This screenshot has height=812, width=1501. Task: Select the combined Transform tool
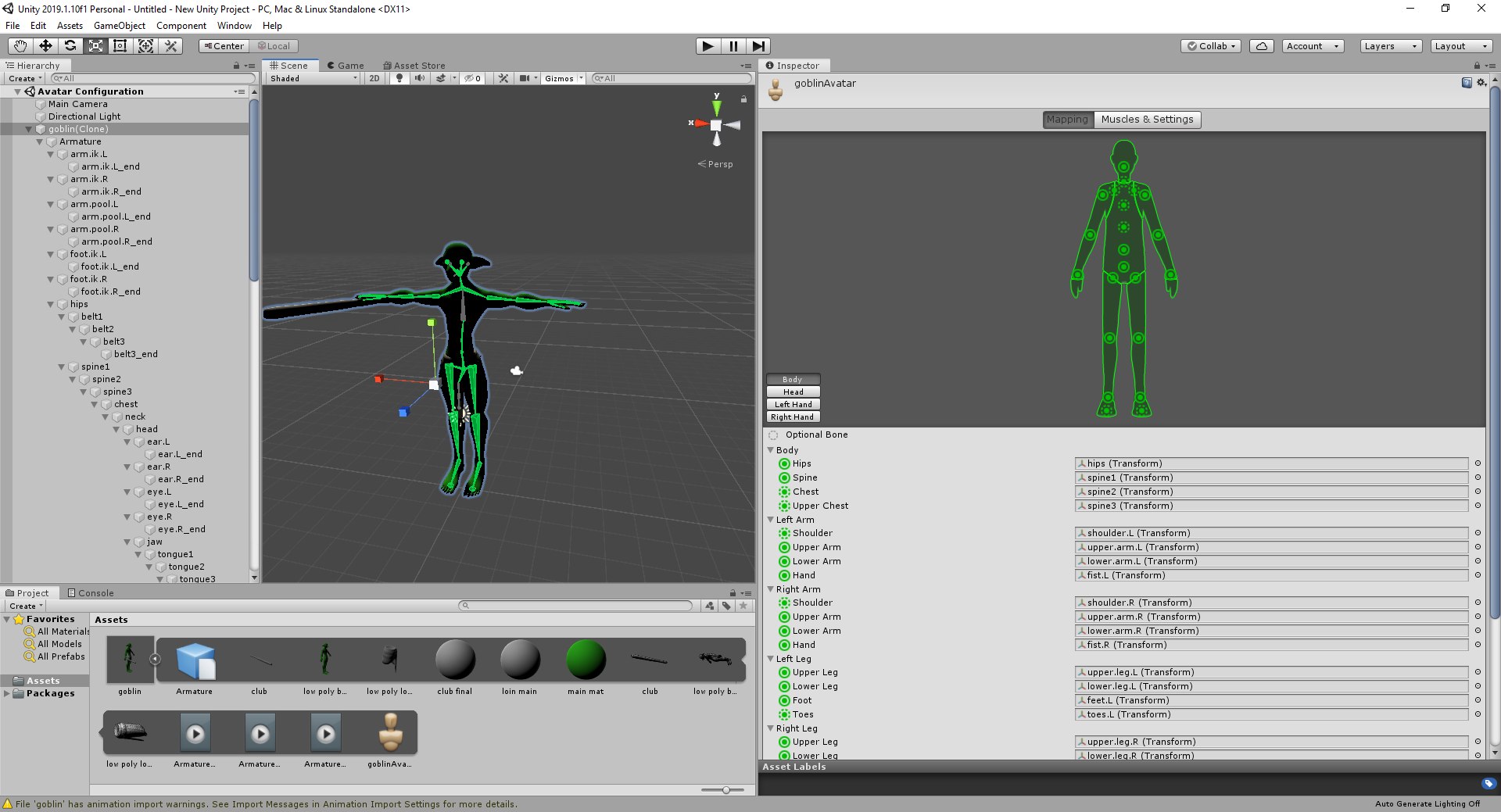click(x=145, y=46)
